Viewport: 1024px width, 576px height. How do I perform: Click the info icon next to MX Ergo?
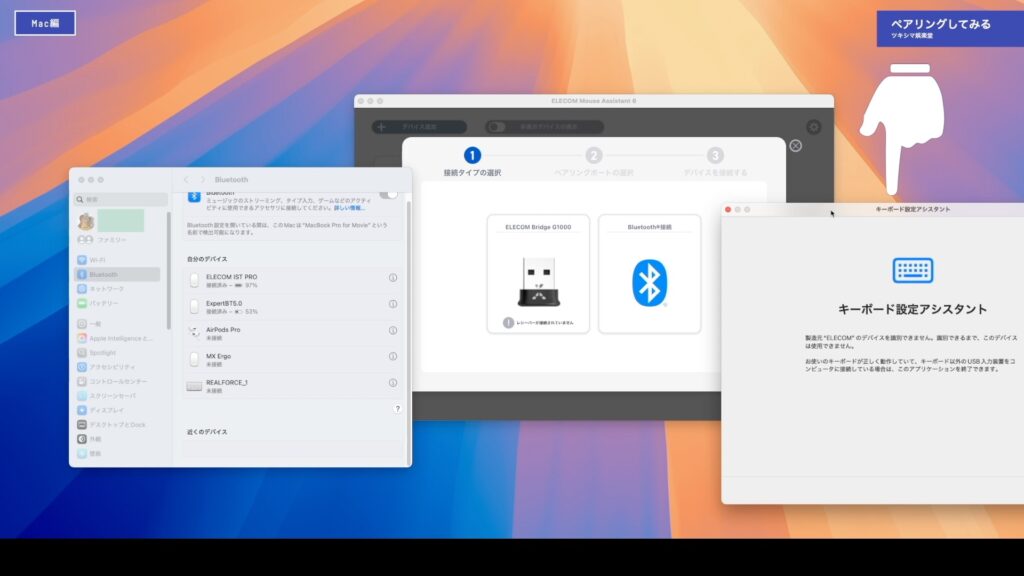[393, 357]
